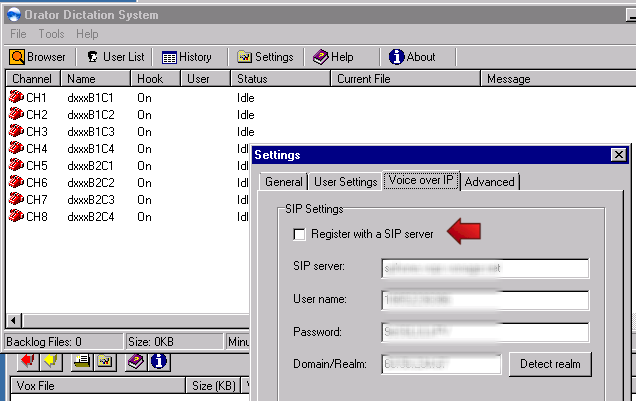The image size is (636, 401).
Task: Click the blue info icon in lower toolbar
Action: (159, 361)
